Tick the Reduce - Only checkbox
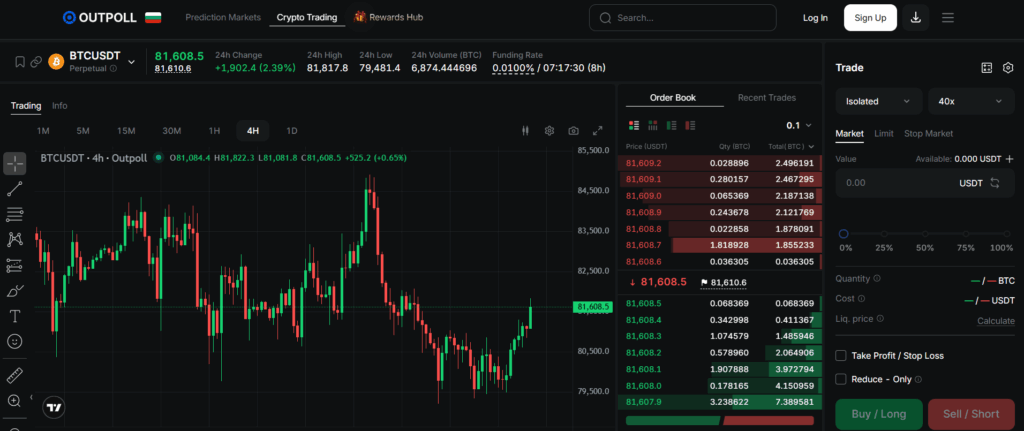Screen dimensions: 1024x431 tap(841, 379)
